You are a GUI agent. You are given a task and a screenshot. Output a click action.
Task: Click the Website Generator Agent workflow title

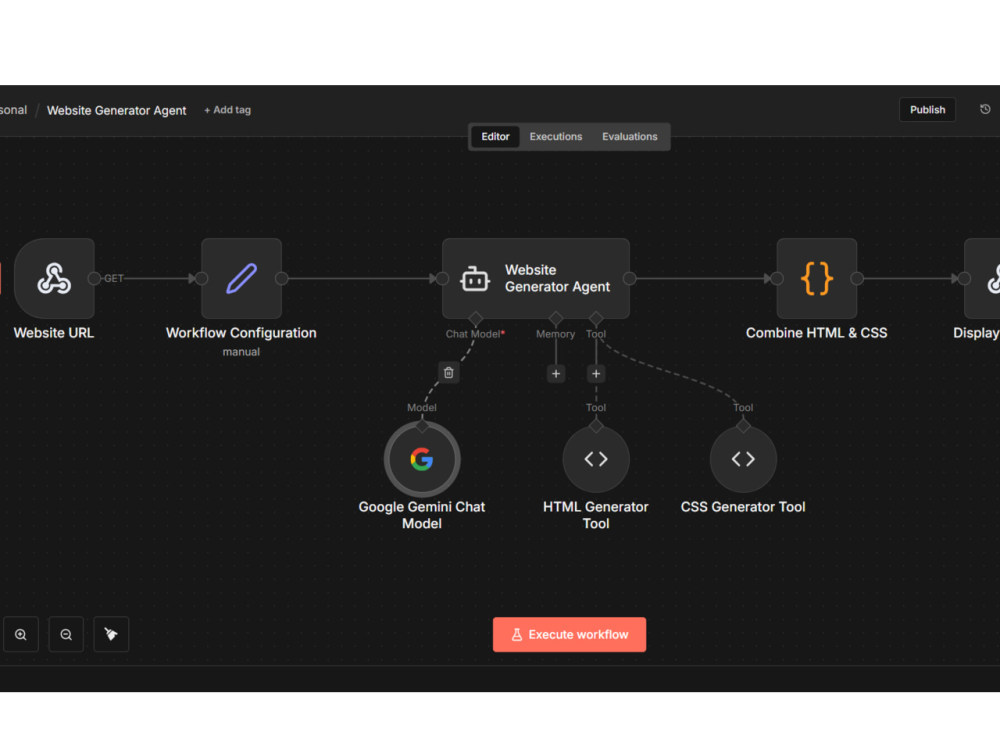pyautogui.click(x=117, y=110)
